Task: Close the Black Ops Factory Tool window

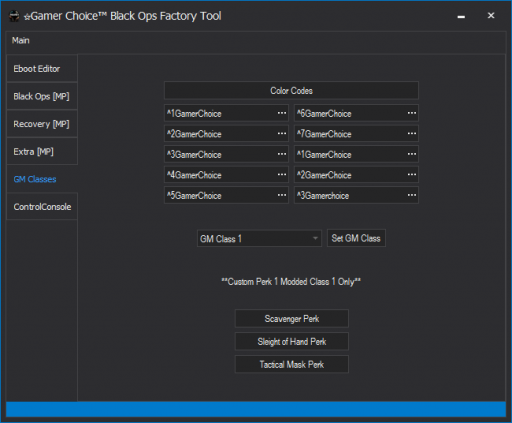Action: click(x=491, y=15)
